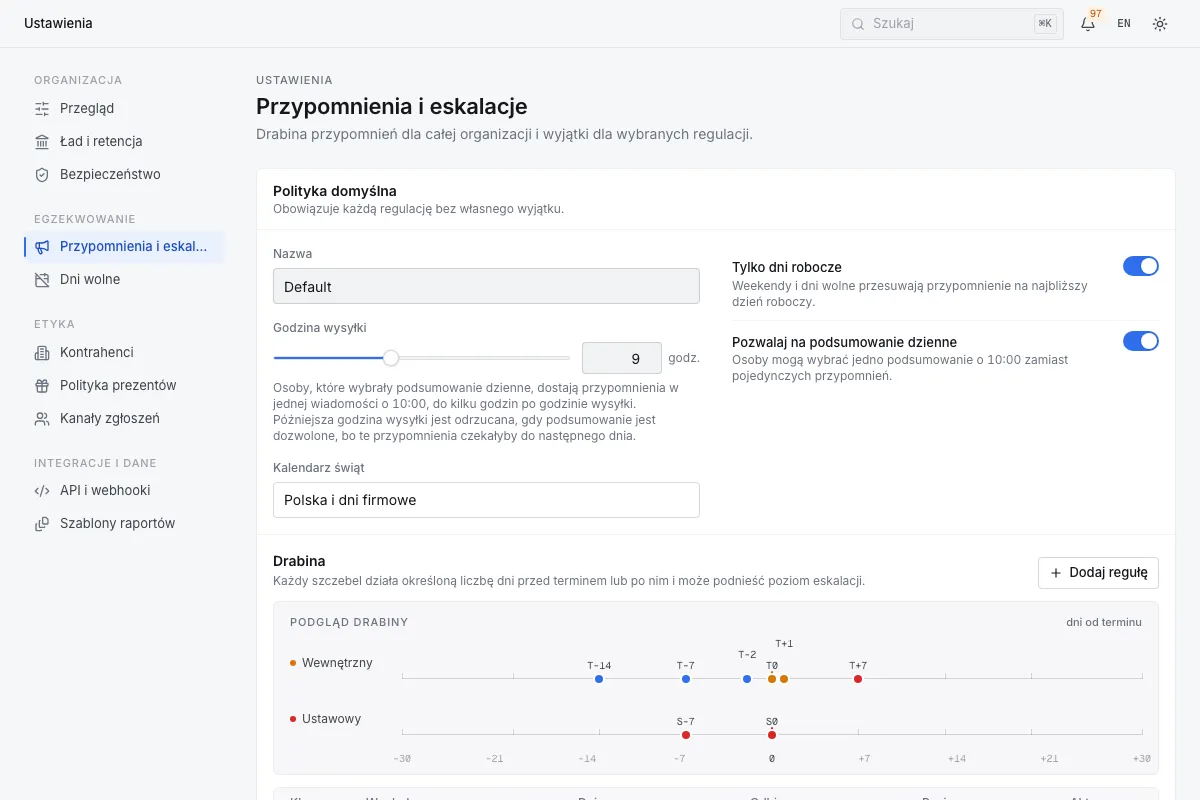Click the T0 marker on the timeline
1200x800 pixels.
[772, 679]
